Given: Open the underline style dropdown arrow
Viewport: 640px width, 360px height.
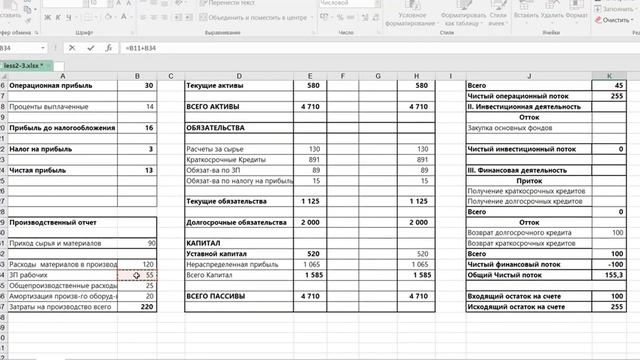Looking at the screenshot, I should (x=76, y=18).
